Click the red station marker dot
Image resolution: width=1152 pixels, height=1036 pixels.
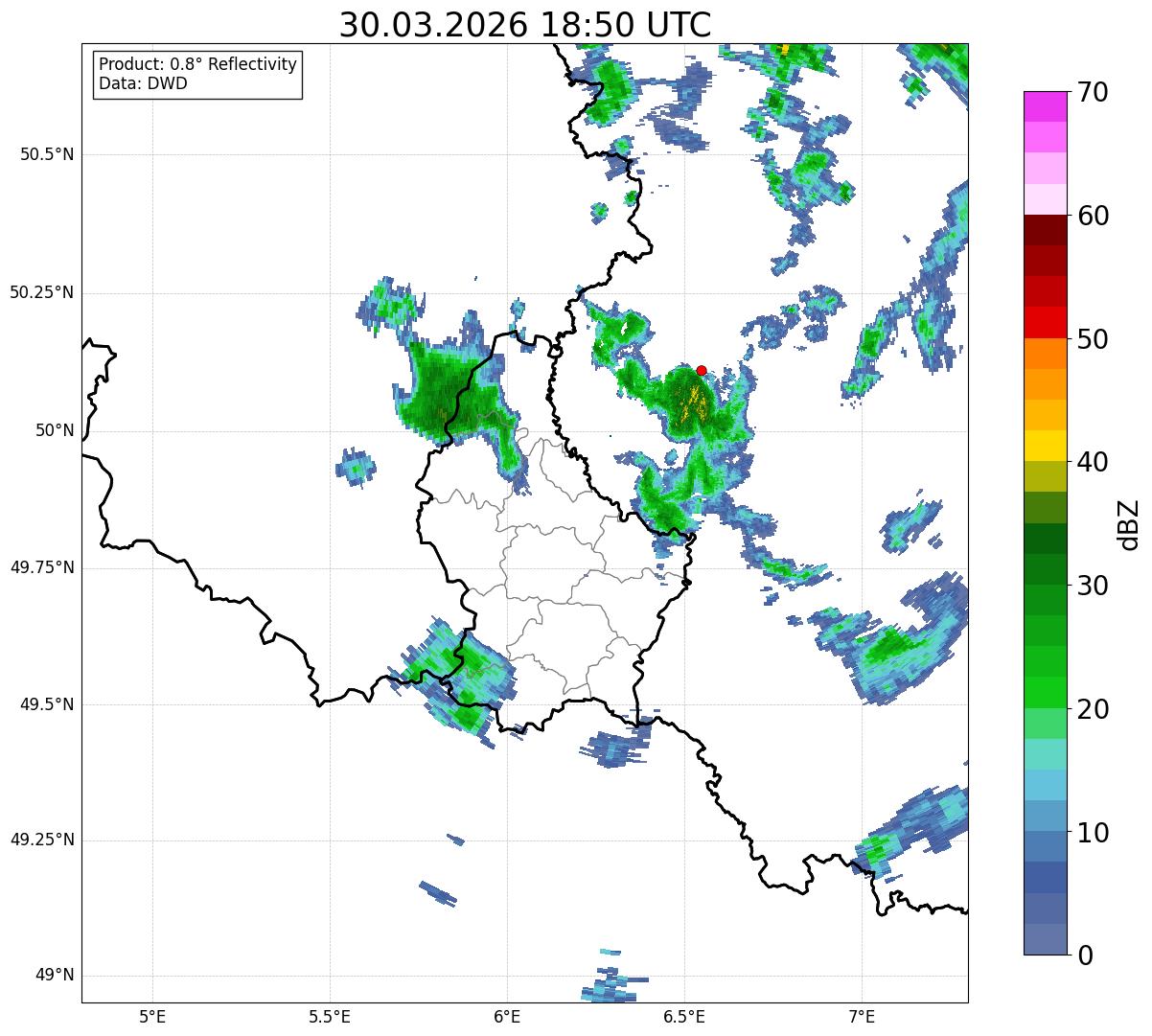[702, 370]
